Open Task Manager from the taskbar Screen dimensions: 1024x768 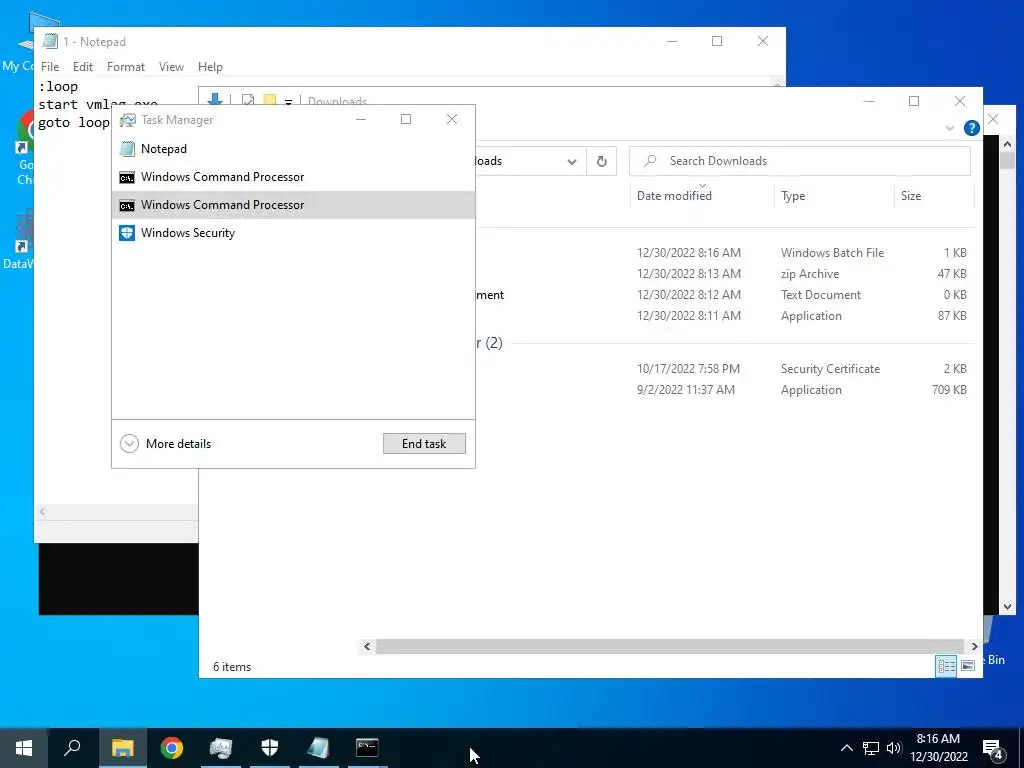(221, 748)
